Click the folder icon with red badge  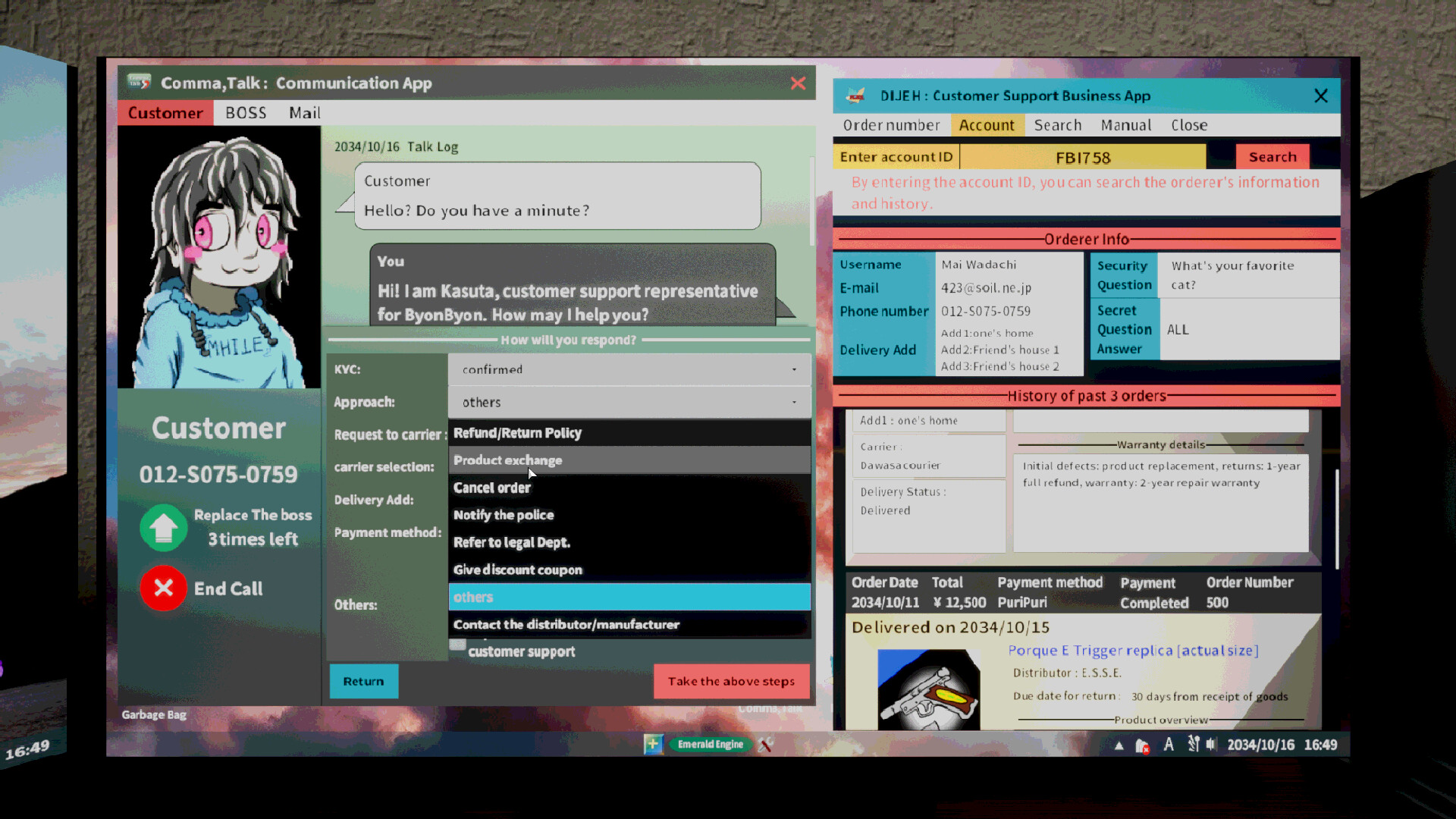[1142, 745]
